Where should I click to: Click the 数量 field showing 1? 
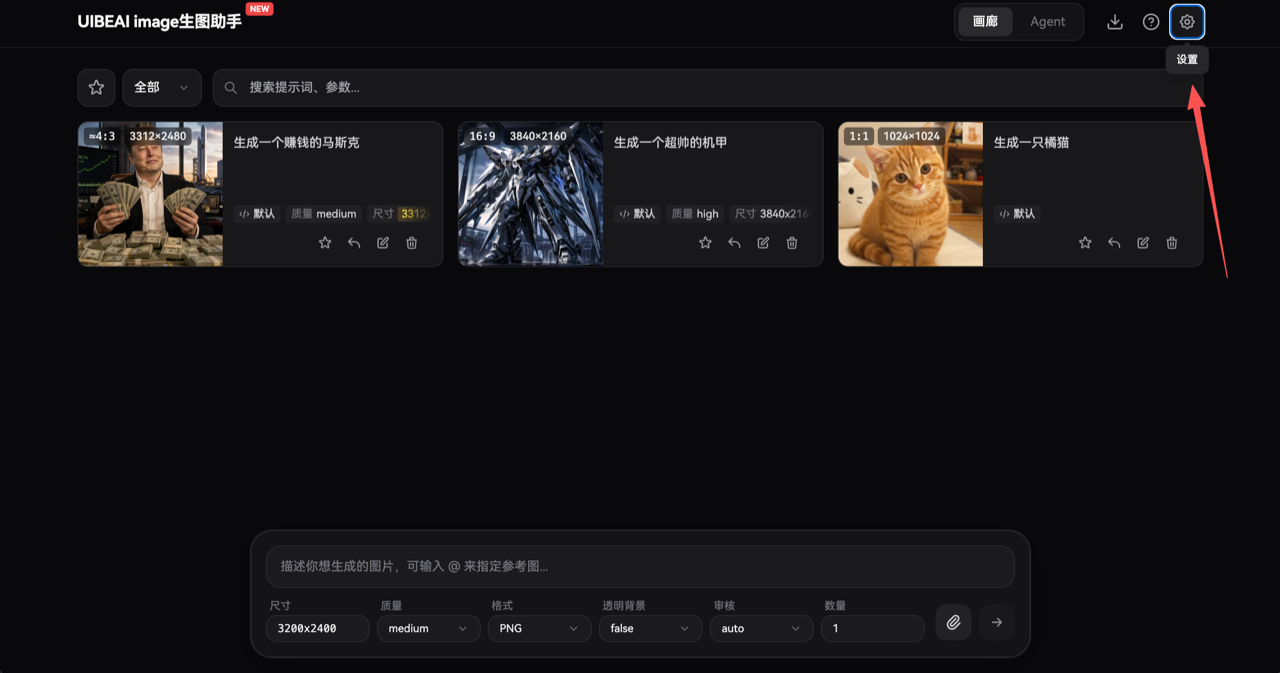pos(872,628)
